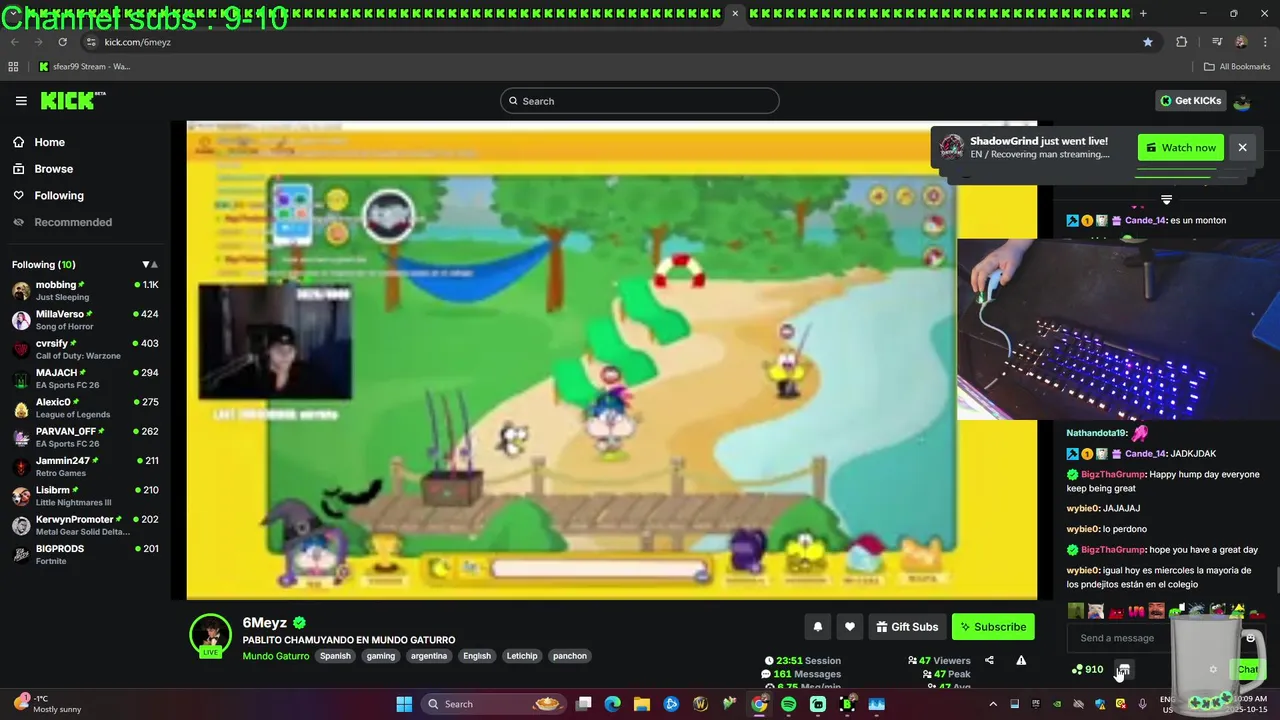Image resolution: width=1280 pixels, height=720 pixels.
Task: Open File Explorer from the taskbar
Action: [x=641, y=704]
